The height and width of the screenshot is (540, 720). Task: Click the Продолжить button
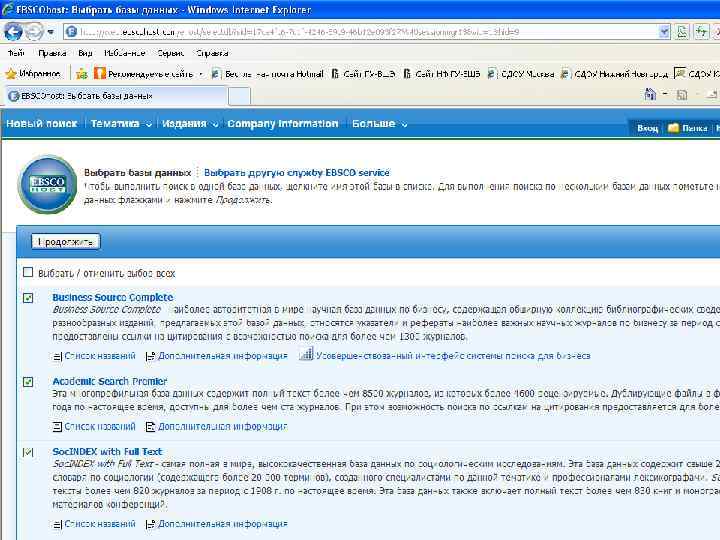coord(66,242)
